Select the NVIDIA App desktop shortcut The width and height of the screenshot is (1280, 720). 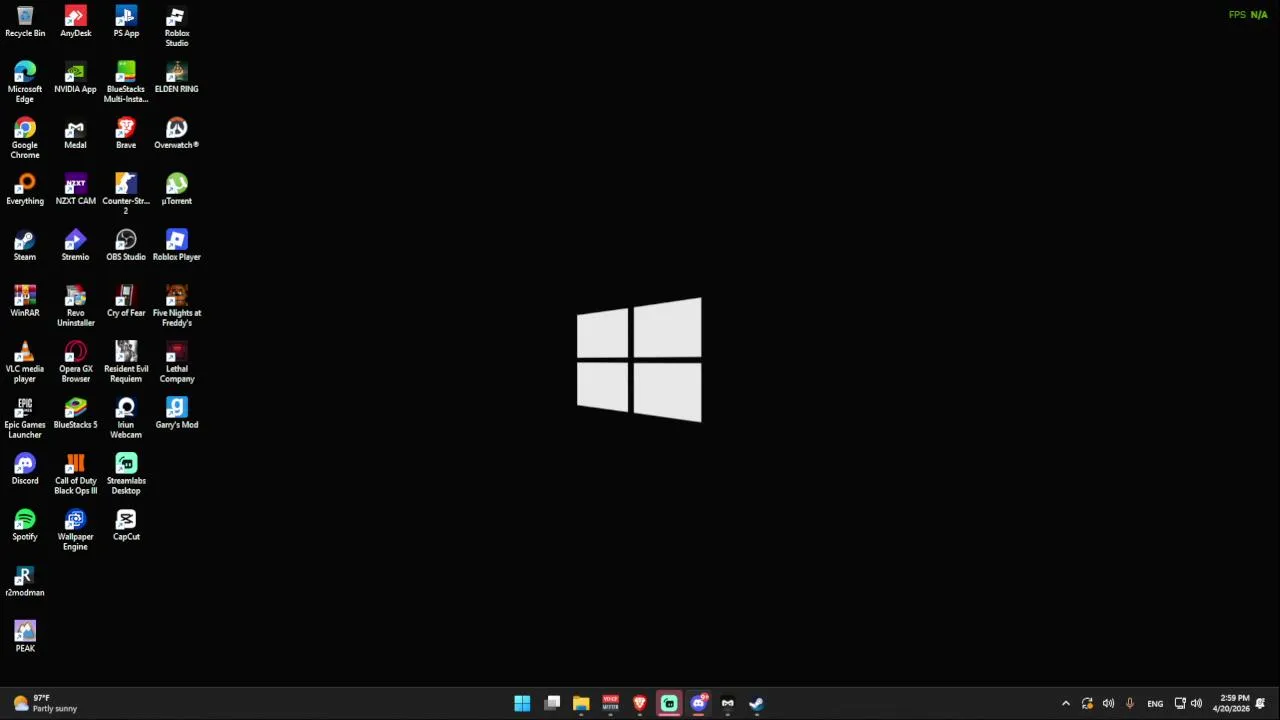[75, 78]
